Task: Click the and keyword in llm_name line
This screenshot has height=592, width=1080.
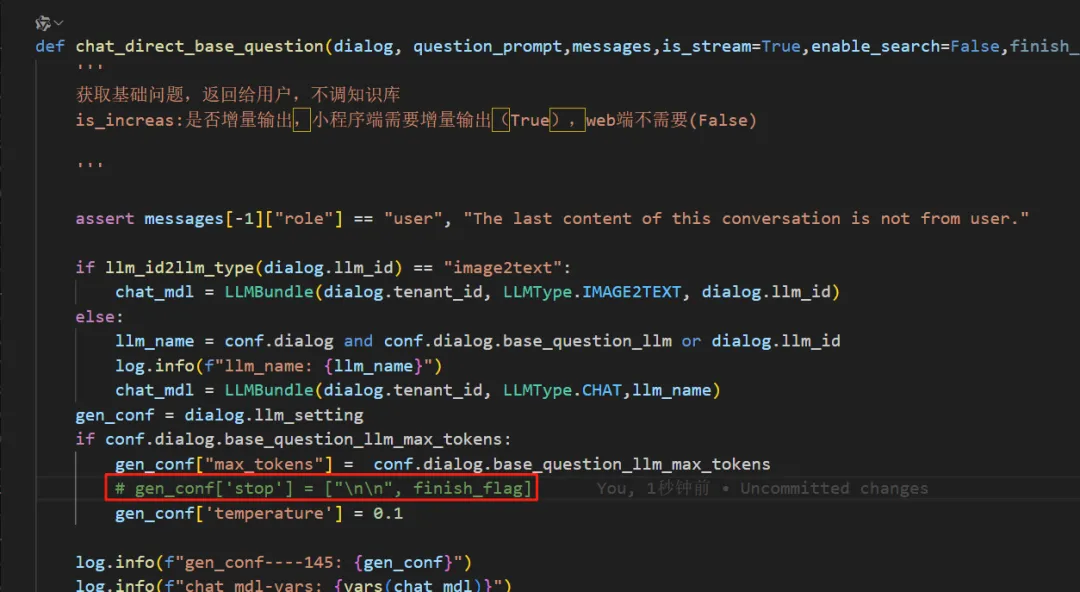Action: pos(358,341)
